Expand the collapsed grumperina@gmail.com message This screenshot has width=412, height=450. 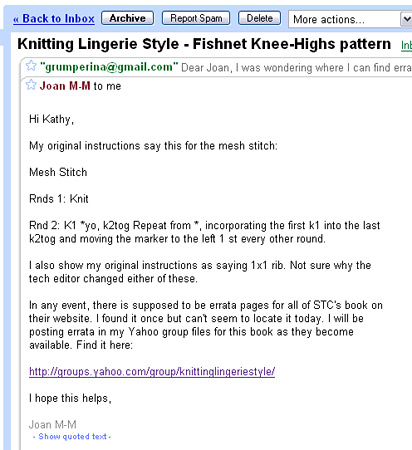pos(218,67)
